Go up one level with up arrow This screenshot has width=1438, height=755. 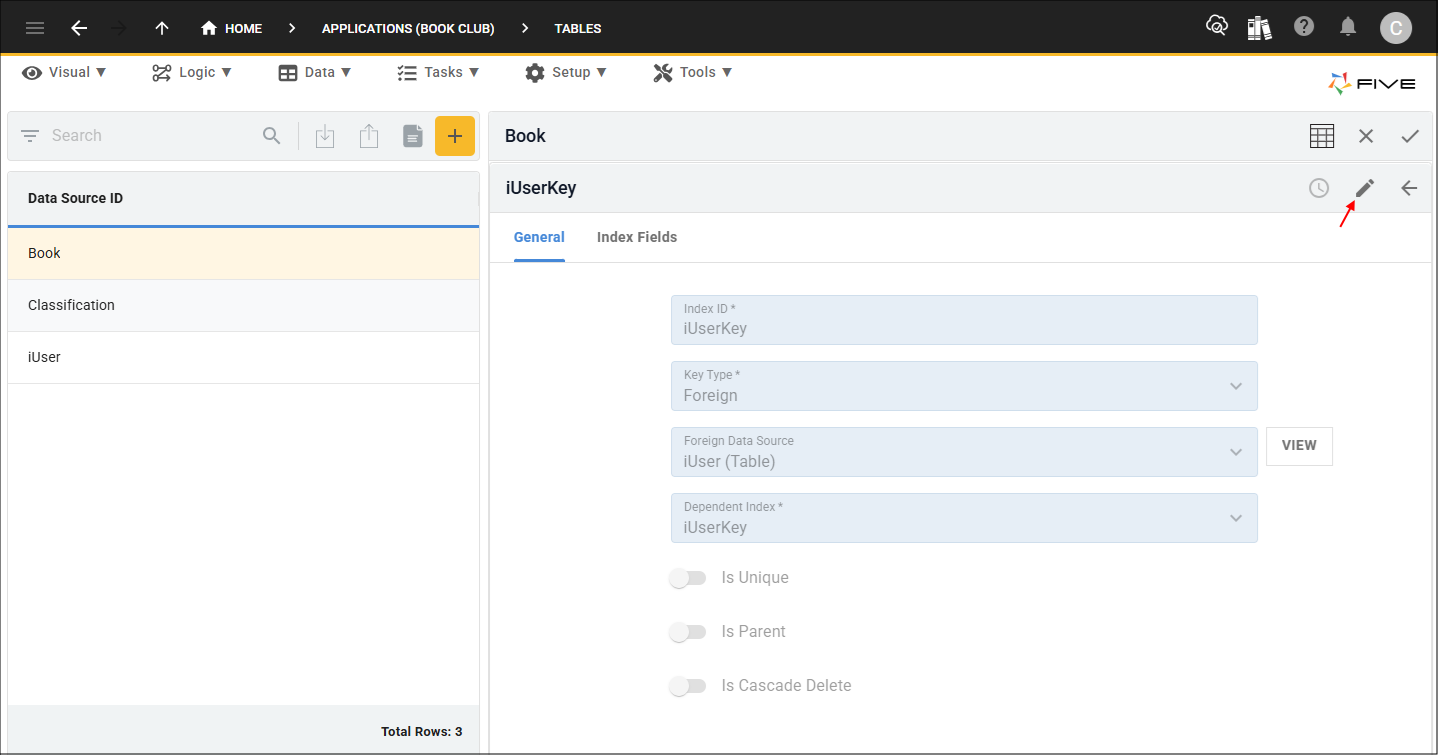pos(162,28)
